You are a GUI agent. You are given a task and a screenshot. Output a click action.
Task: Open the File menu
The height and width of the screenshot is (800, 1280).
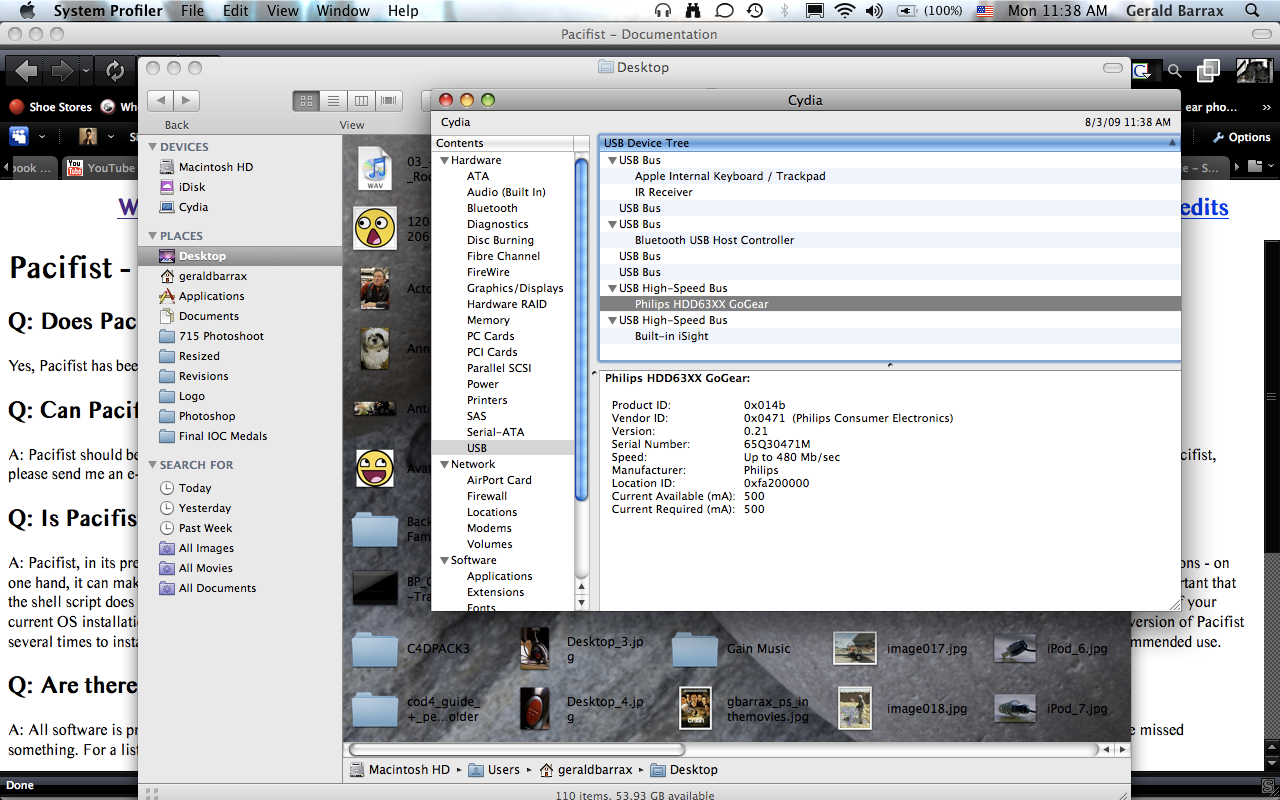coord(192,11)
